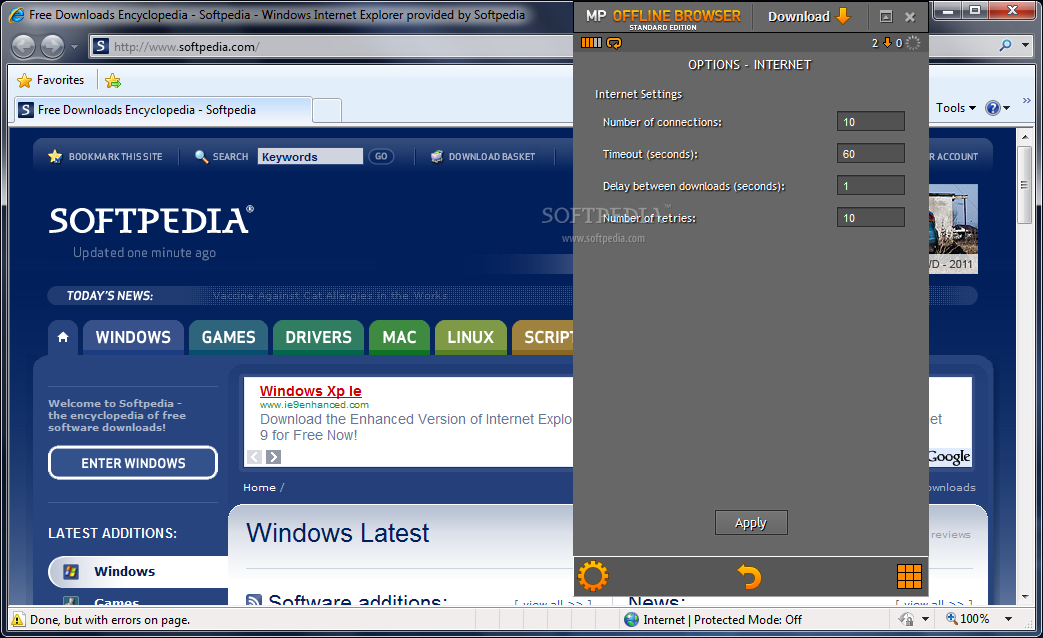Click the Softpedia RSS feed icon
Screen dimensions: 1043x638
coord(253,601)
